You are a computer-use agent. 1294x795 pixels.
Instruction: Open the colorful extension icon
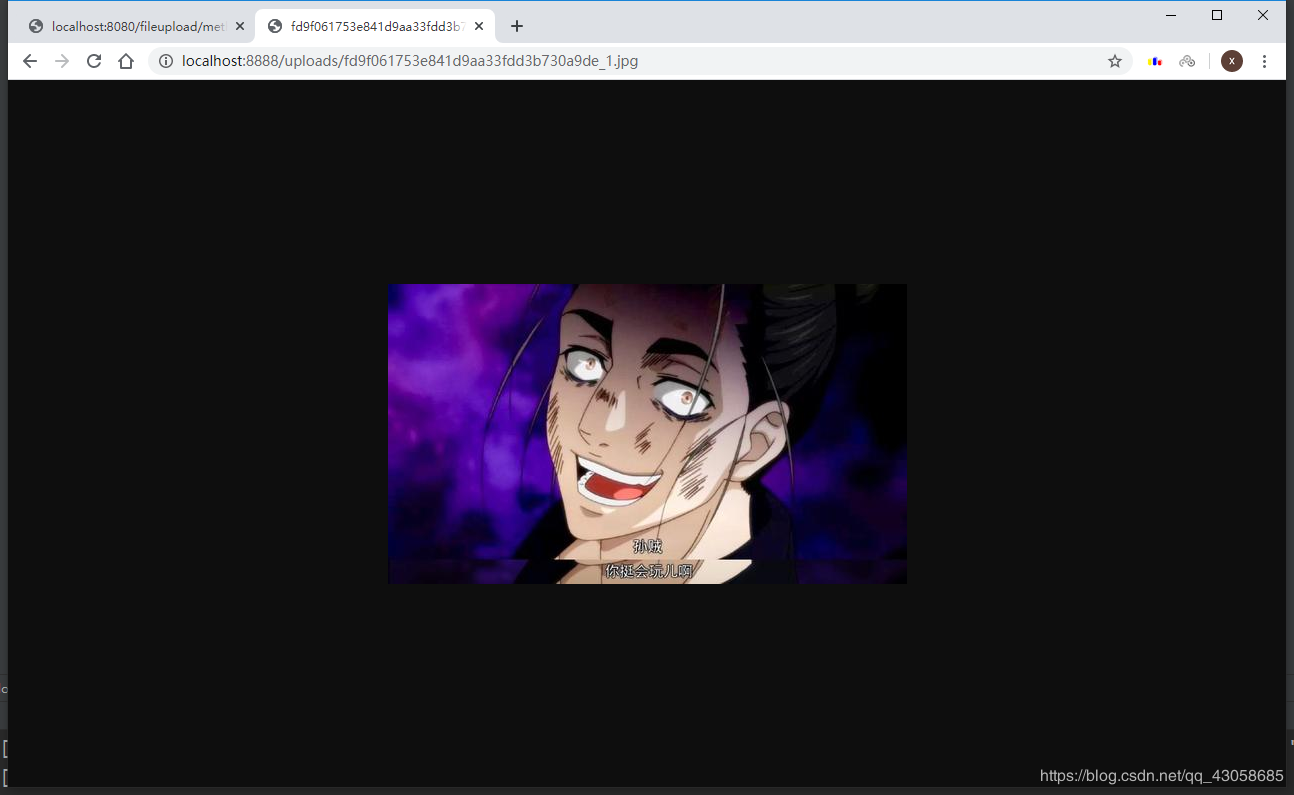click(1156, 61)
